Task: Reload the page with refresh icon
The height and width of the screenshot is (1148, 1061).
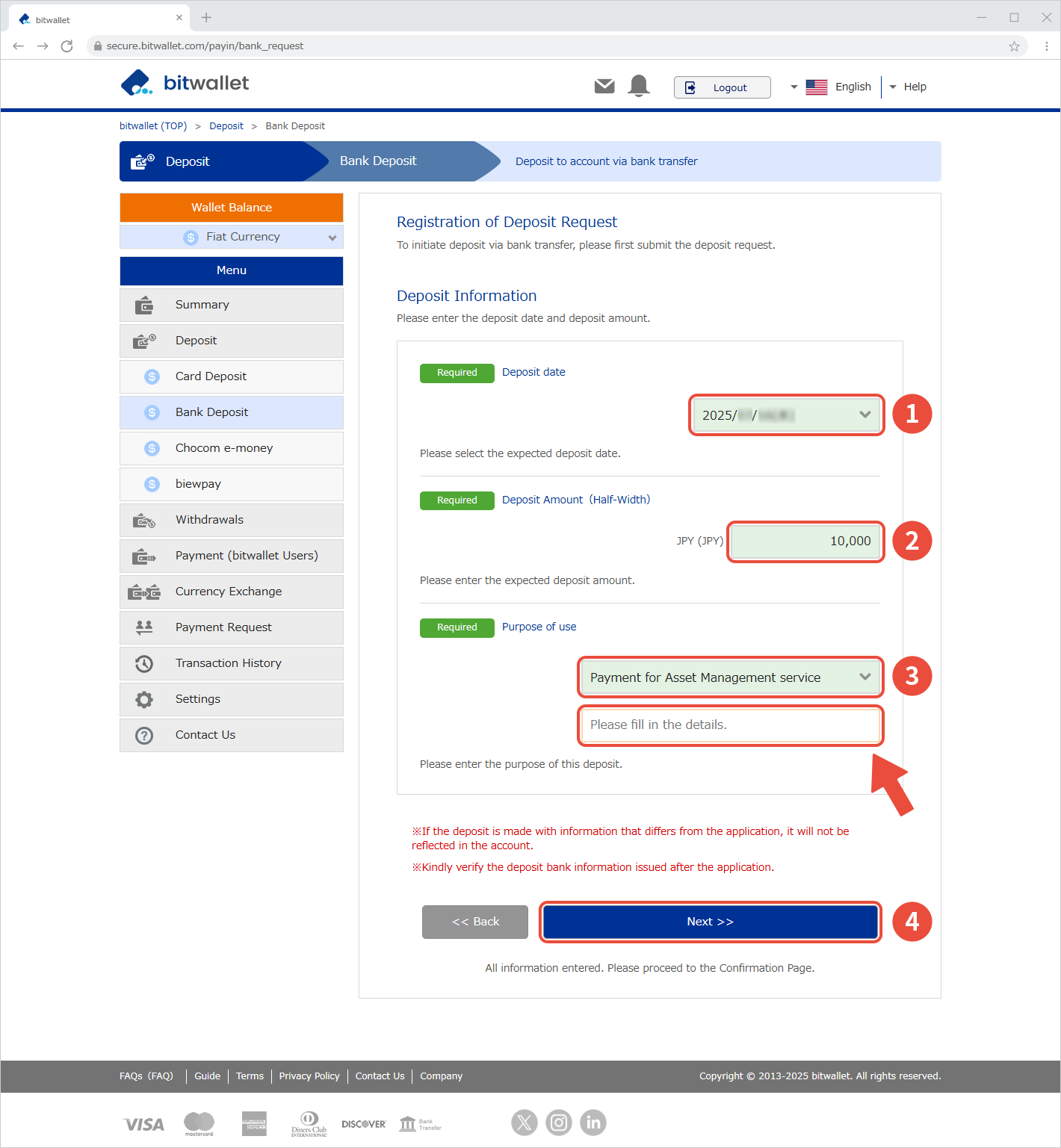Action: (67, 46)
